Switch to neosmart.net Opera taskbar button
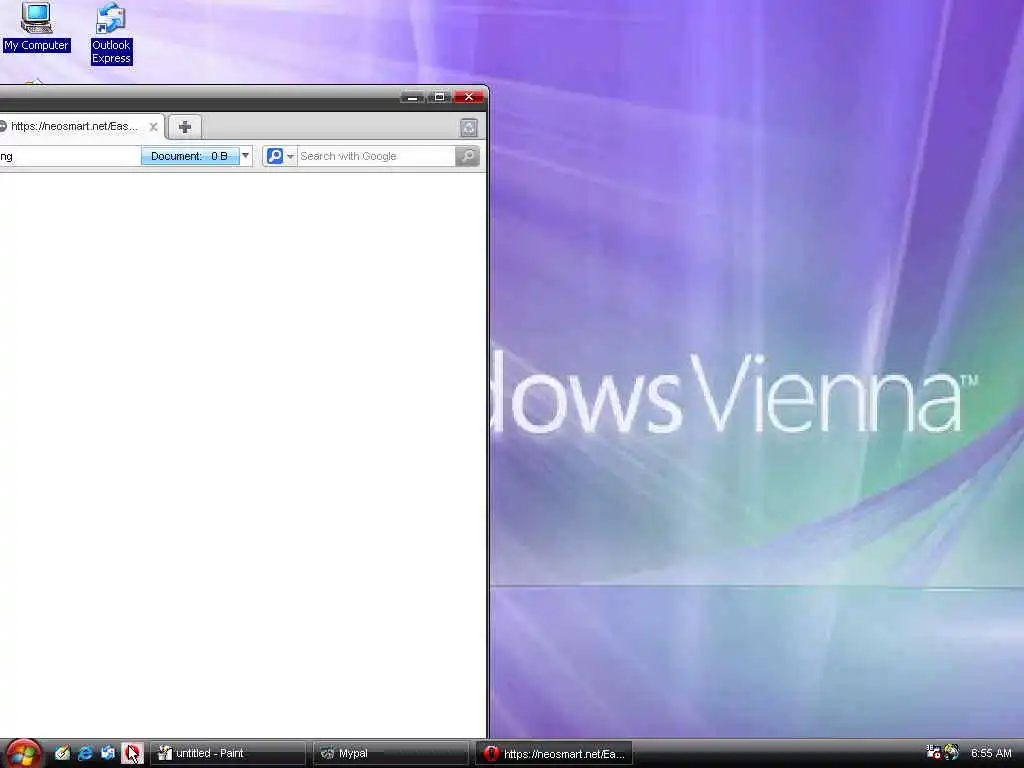 tap(554, 754)
